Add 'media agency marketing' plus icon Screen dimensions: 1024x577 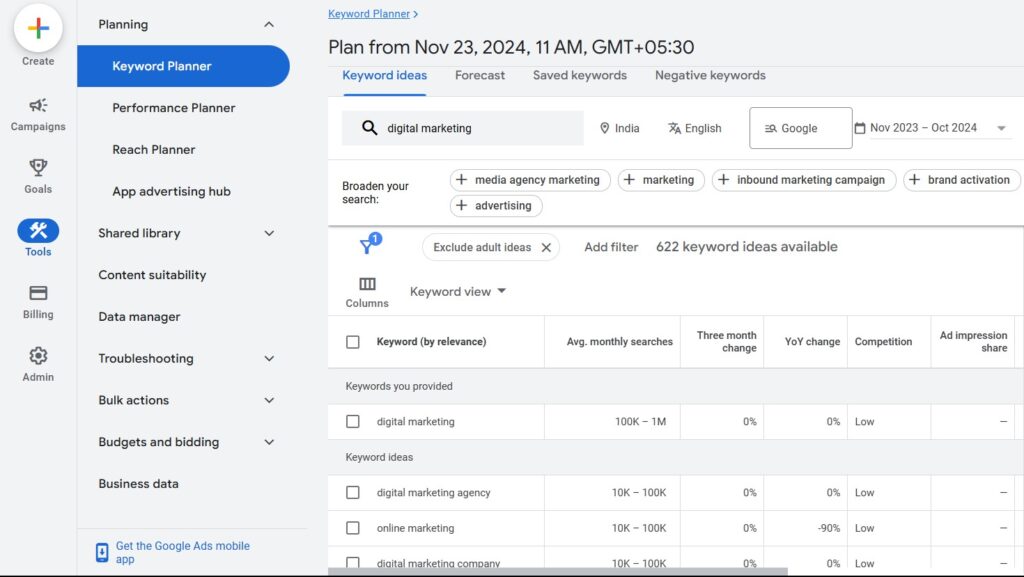point(461,179)
